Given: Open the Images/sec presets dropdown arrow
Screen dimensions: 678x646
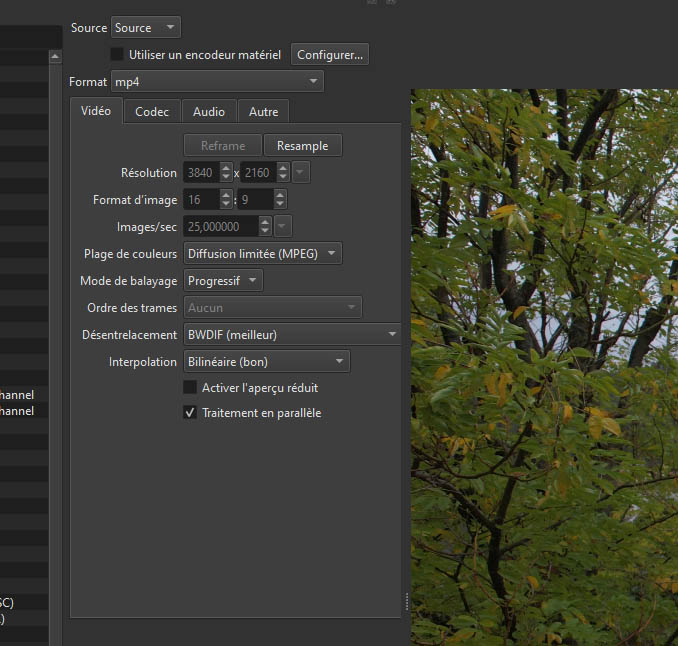Looking at the screenshot, I should click(283, 227).
